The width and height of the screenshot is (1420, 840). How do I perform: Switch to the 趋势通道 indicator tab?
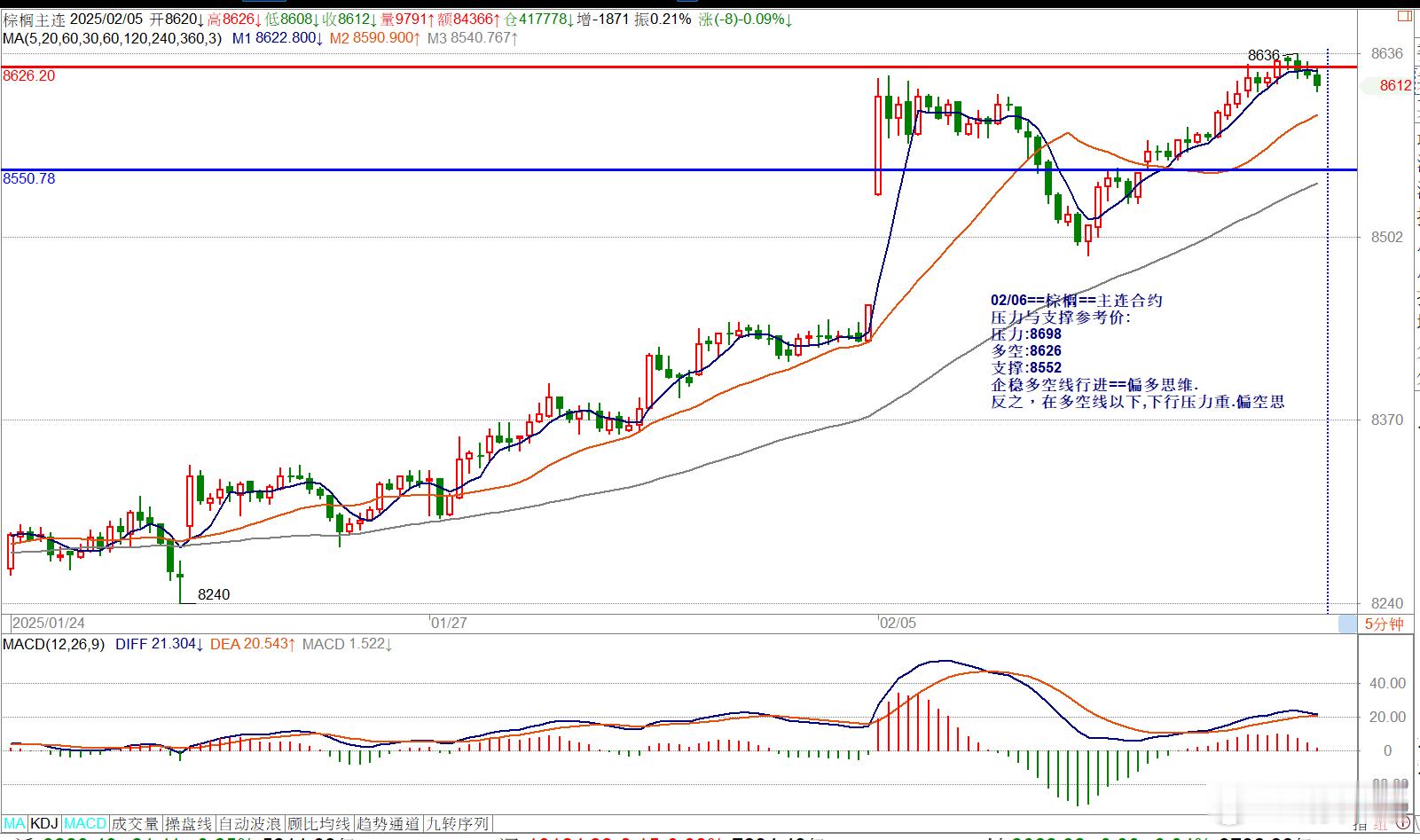(x=388, y=824)
